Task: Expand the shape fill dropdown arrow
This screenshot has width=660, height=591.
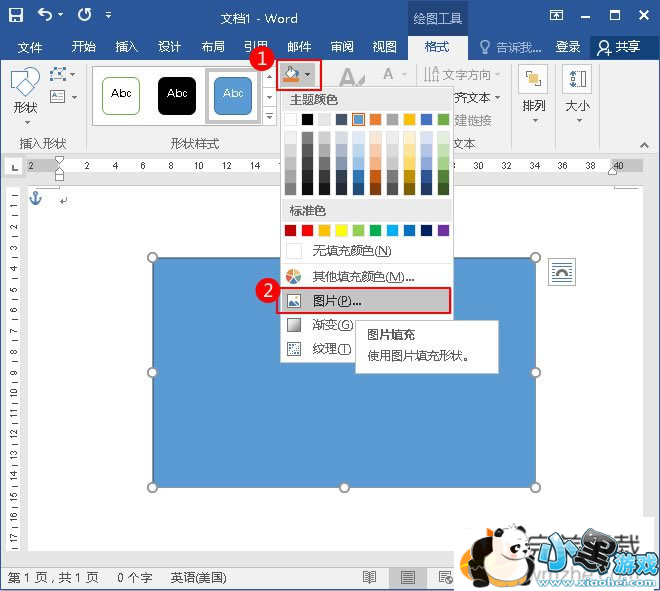Action: (309, 75)
